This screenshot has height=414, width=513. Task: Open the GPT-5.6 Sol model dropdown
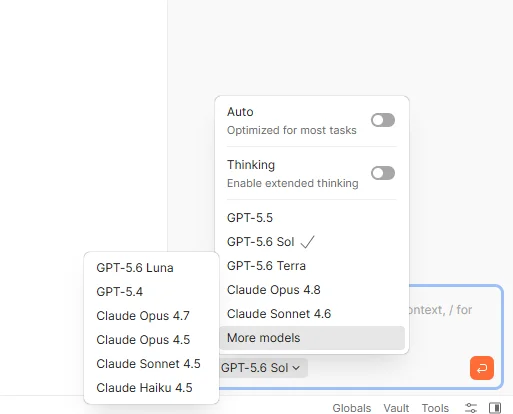(x=260, y=368)
